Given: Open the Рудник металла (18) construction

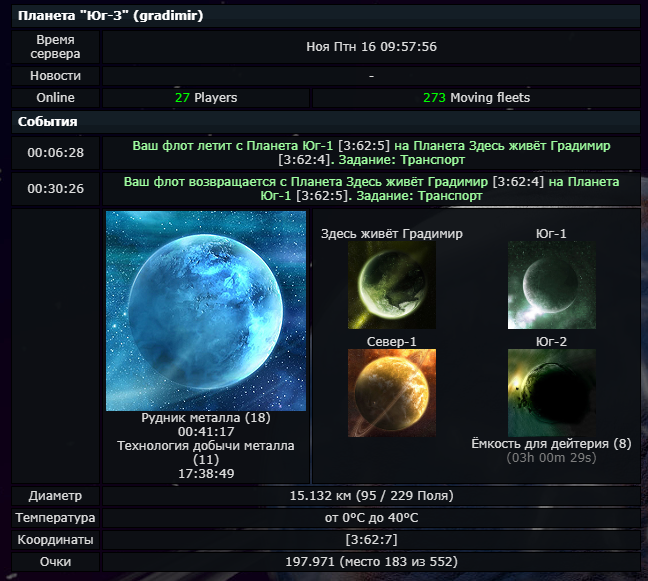Looking at the screenshot, I should (x=205, y=418).
